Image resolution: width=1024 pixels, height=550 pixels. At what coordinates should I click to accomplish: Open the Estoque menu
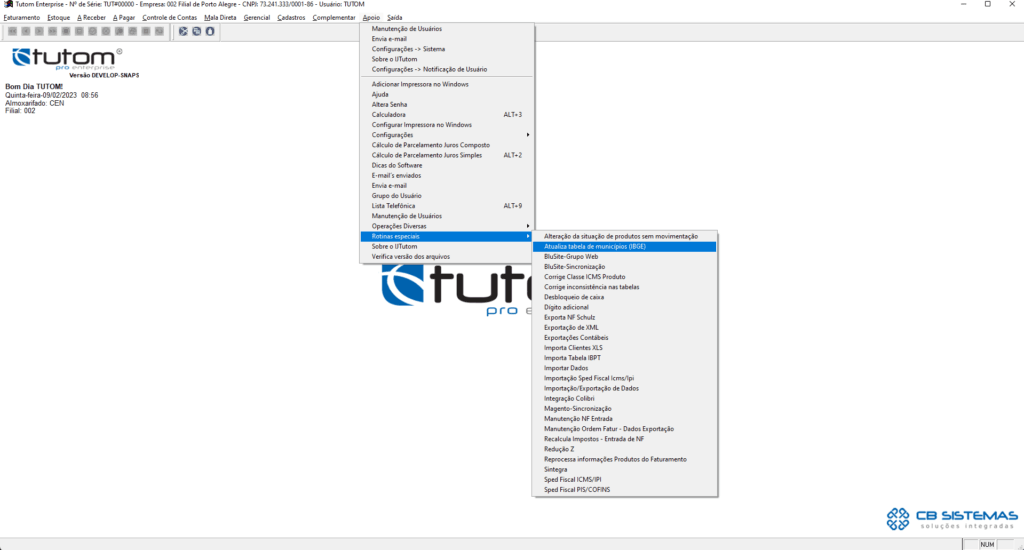click(x=58, y=18)
